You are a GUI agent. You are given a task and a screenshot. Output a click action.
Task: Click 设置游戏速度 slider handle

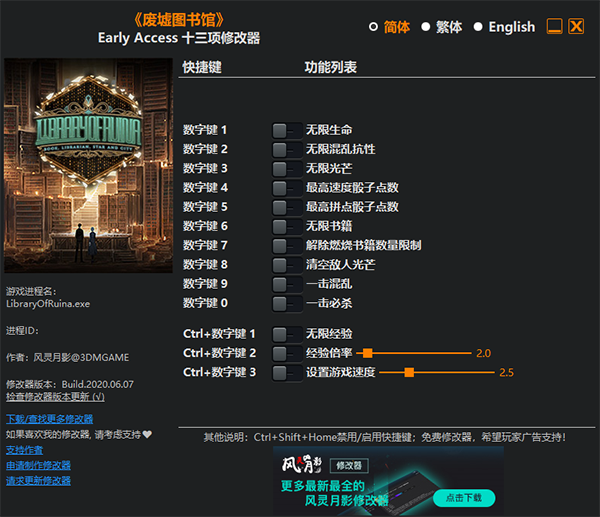pos(409,372)
